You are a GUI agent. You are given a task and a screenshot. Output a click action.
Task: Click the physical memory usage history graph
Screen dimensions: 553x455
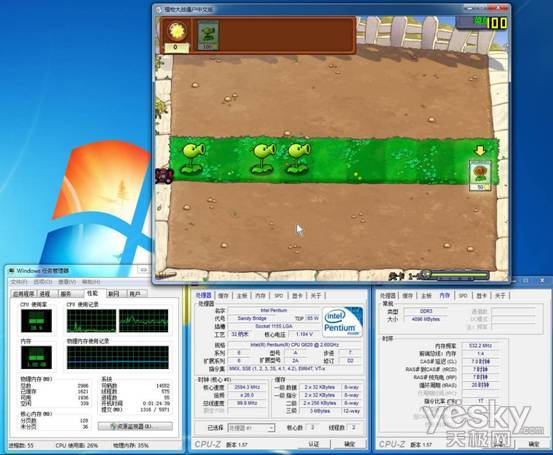[x=117, y=357]
